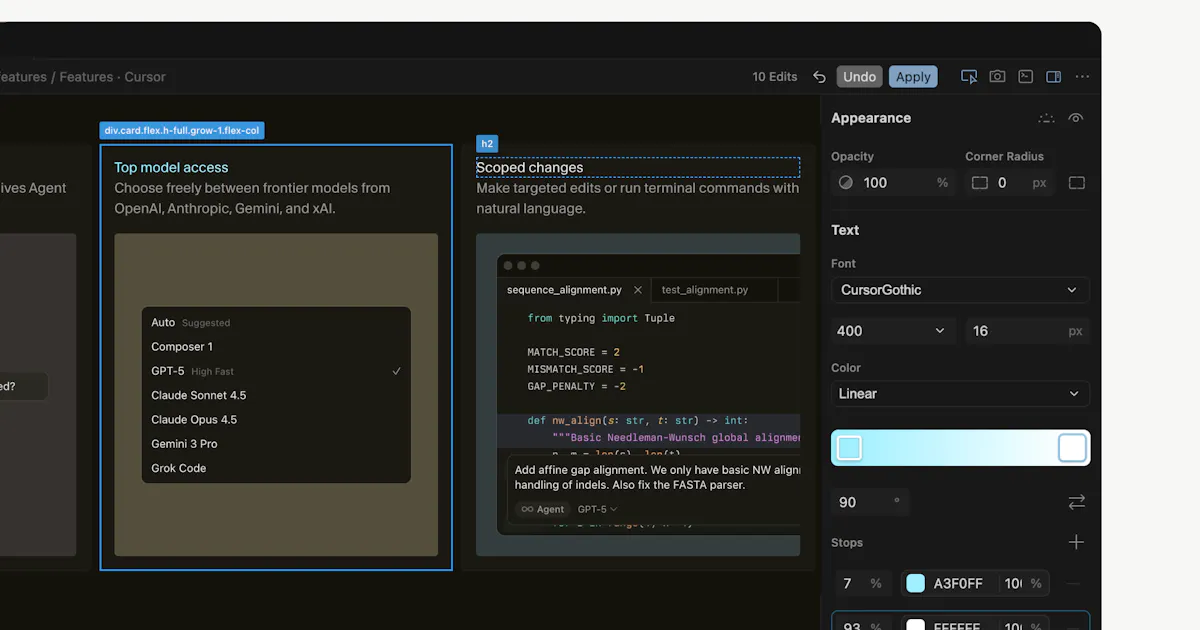Image resolution: width=1200 pixels, height=630 pixels.
Task: Click the font size 16 input field
Action: coord(1027,331)
